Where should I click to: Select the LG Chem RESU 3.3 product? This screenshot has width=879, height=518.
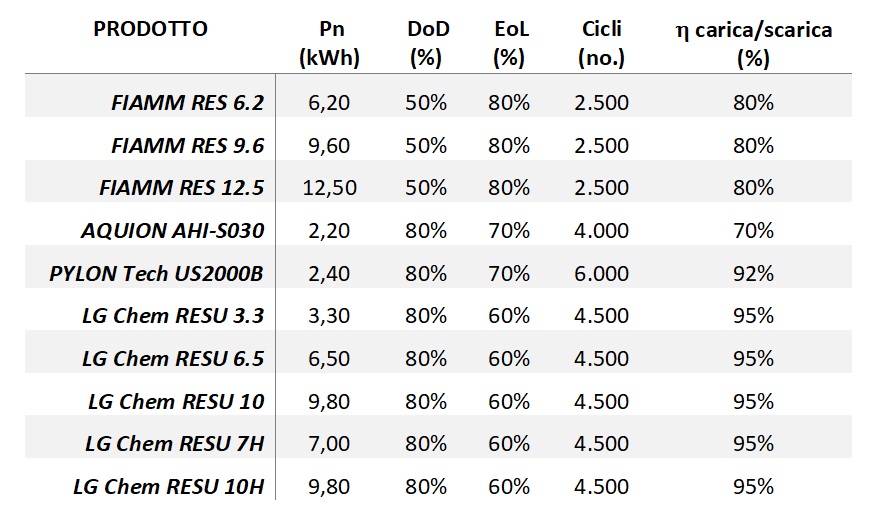(x=173, y=316)
